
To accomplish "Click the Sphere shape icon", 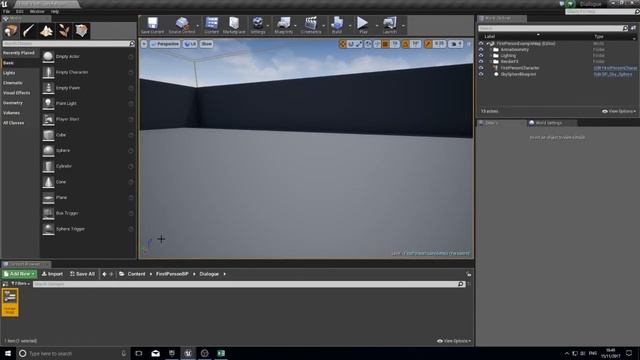I will (48, 150).
